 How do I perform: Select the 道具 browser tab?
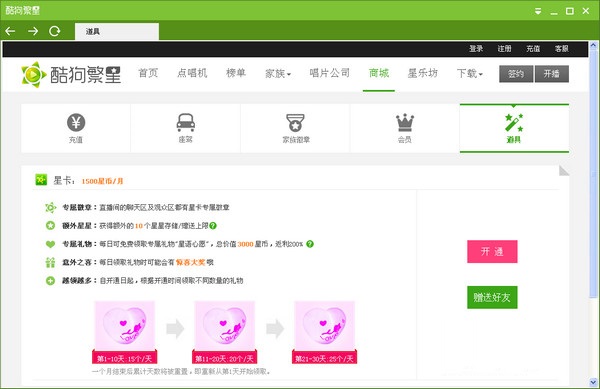point(117,31)
